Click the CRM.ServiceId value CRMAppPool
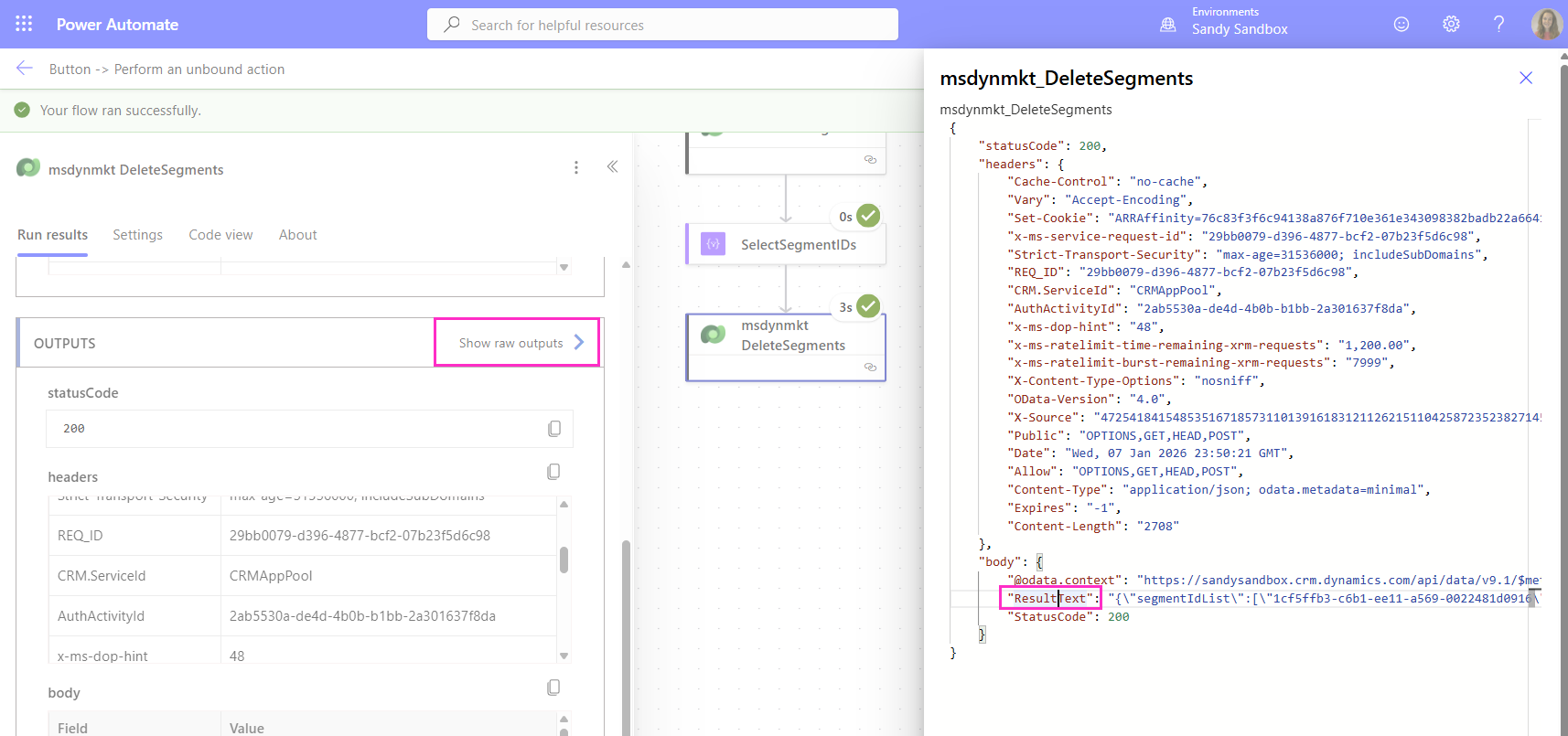Image resolution: width=1568 pixels, height=736 pixels. coord(271,576)
